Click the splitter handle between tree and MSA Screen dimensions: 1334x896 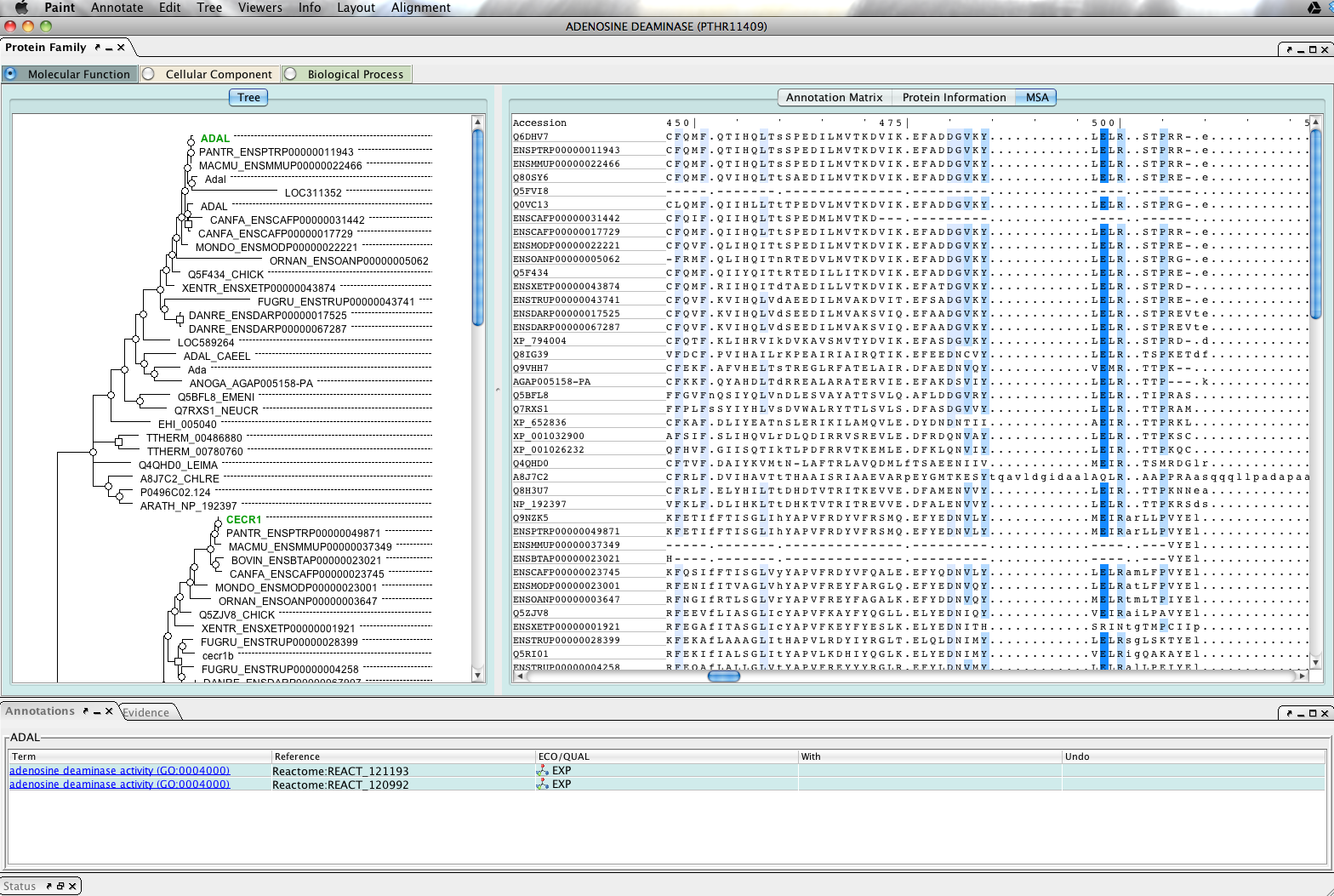click(x=498, y=390)
